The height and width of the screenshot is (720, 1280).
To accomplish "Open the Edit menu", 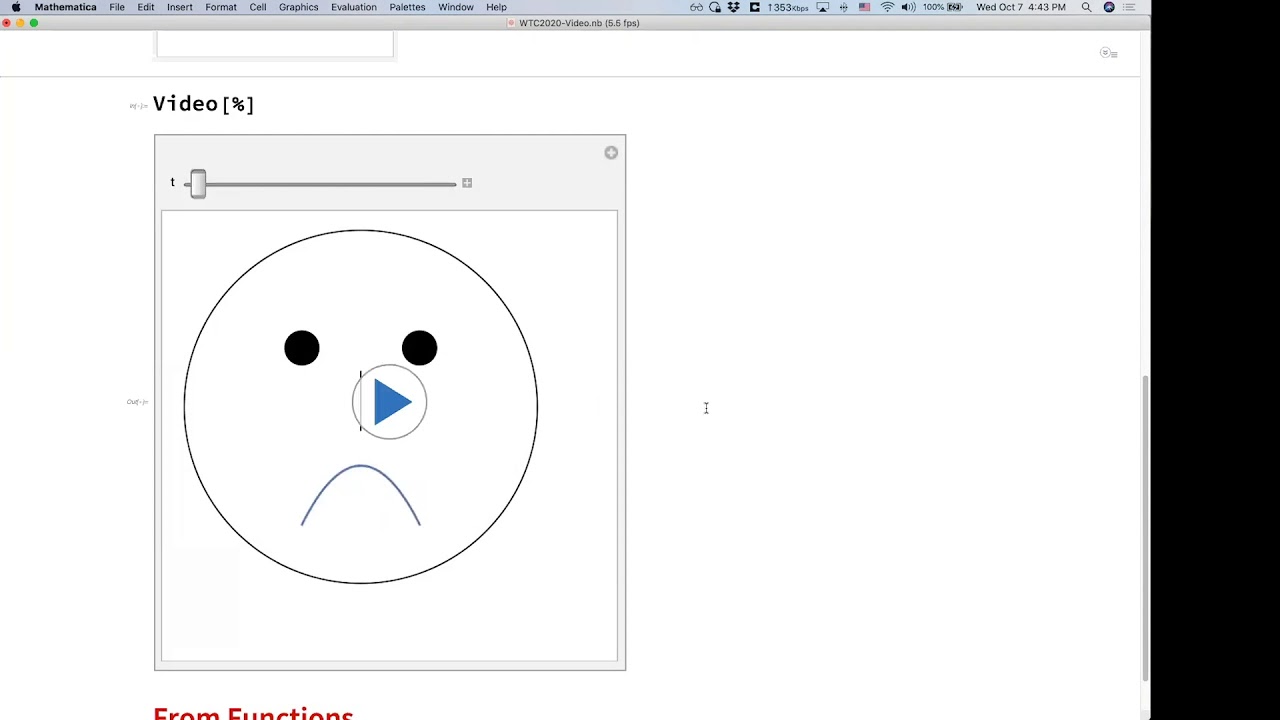I will (x=146, y=7).
